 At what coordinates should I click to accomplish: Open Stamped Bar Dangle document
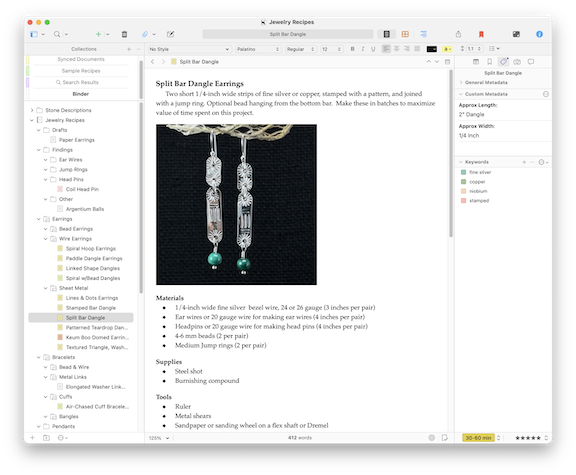point(91,308)
